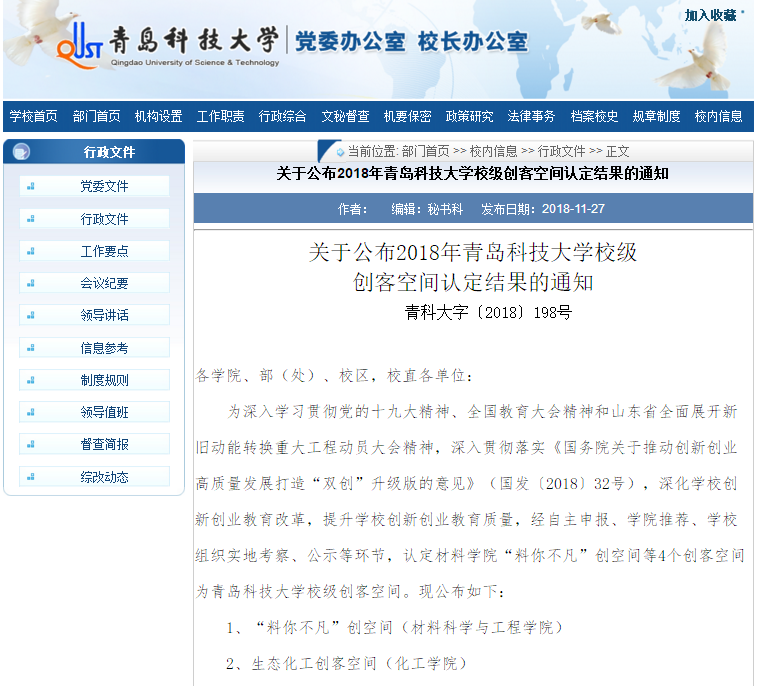Image resolution: width=765 pixels, height=686 pixels.
Task: Click the bullet icon beside 综改动态
Action: point(31,477)
